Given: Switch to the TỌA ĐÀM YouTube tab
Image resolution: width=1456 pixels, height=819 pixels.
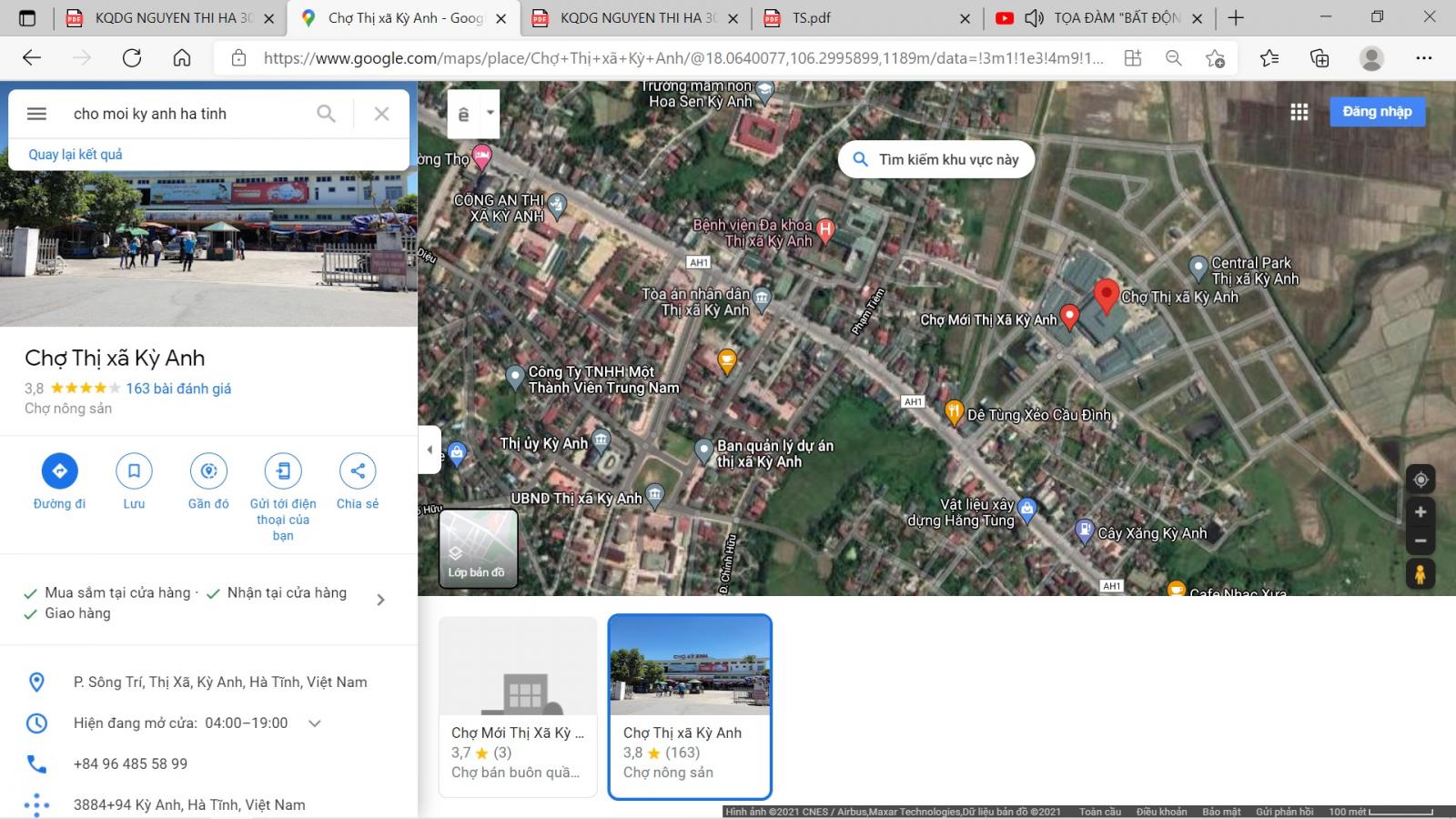Looking at the screenshot, I should tap(1101, 18).
